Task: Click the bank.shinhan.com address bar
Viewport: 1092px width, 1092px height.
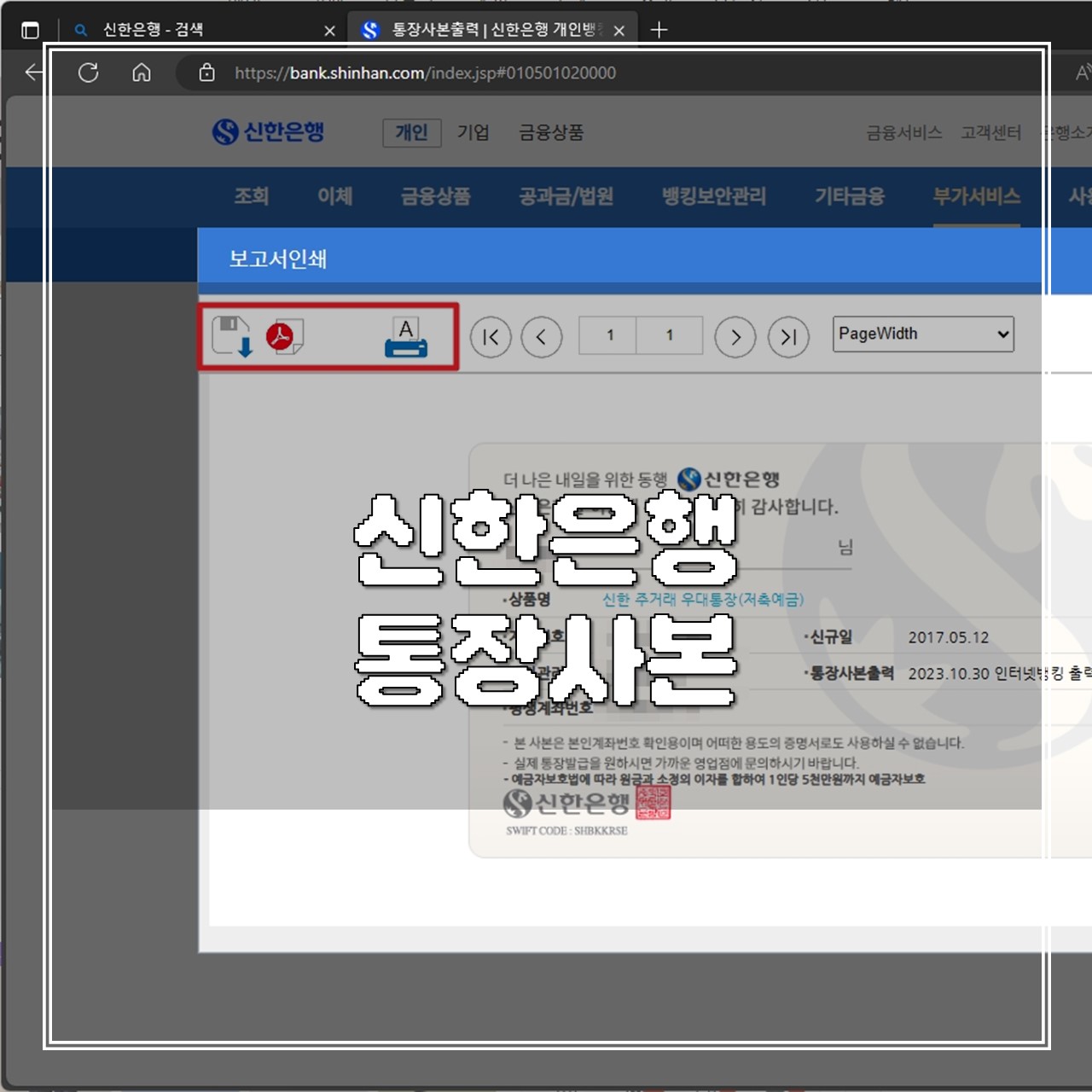Action: (425, 73)
